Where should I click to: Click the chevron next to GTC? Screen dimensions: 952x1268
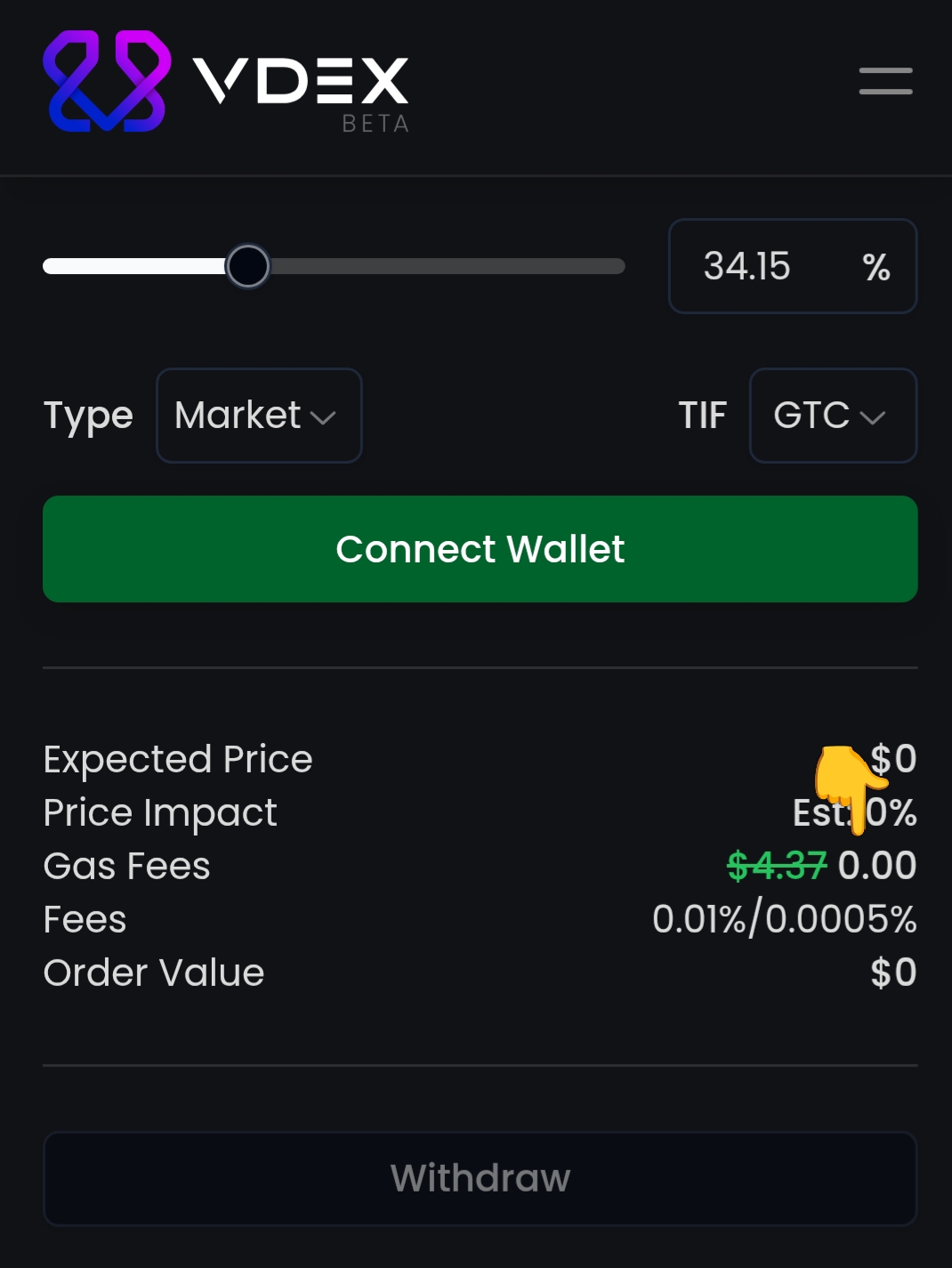click(x=873, y=417)
